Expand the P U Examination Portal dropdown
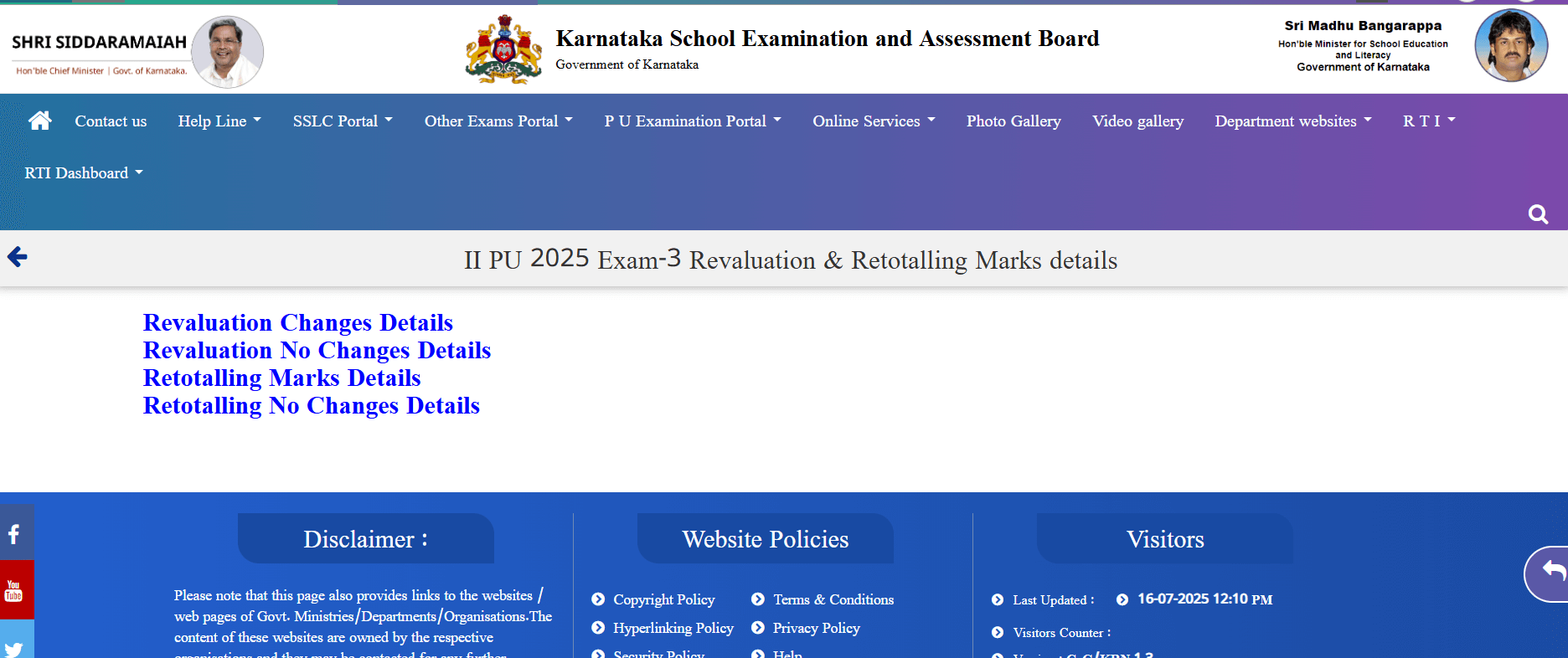The height and width of the screenshot is (658, 1568). pos(693,121)
